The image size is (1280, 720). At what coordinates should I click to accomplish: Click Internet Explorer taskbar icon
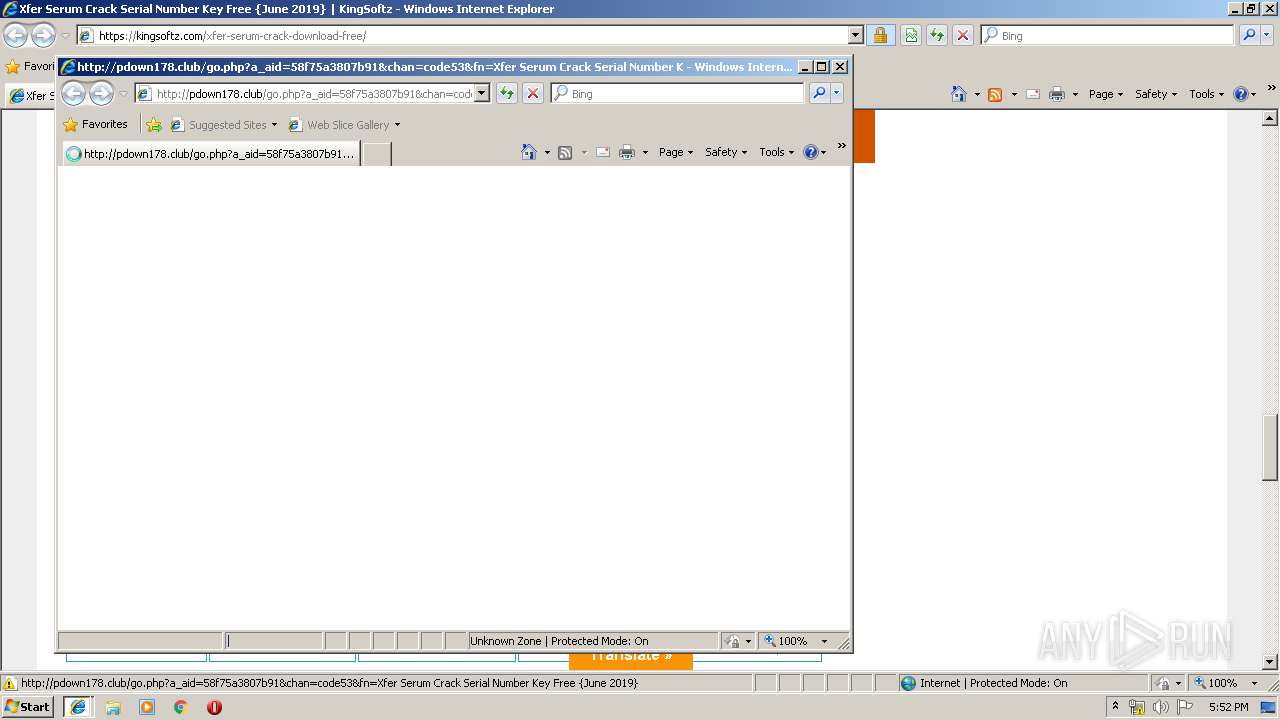[x=77, y=706]
